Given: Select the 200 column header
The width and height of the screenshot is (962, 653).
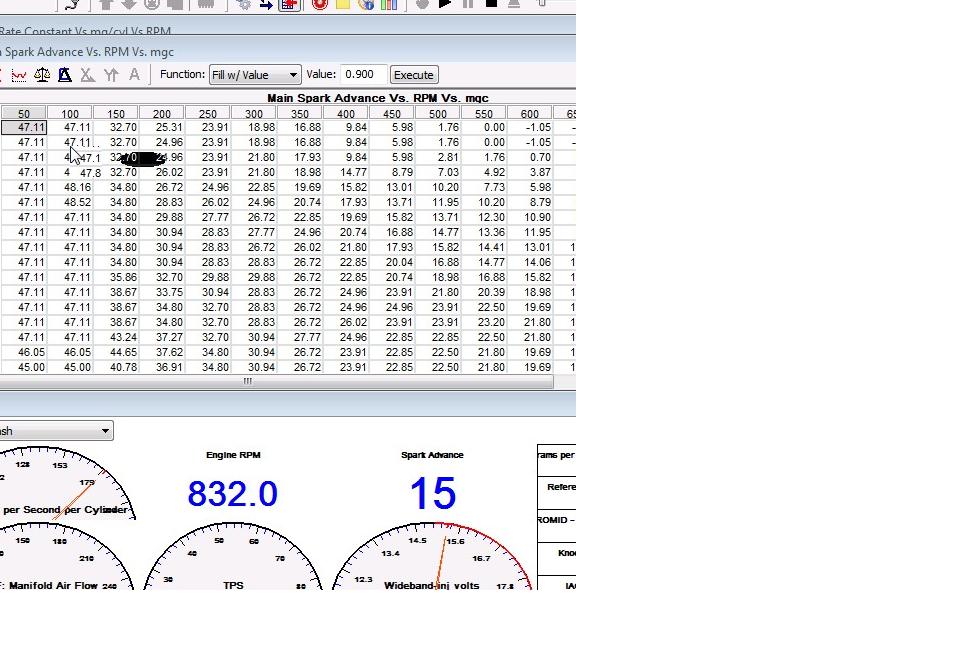Looking at the screenshot, I should click(x=161, y=114).
